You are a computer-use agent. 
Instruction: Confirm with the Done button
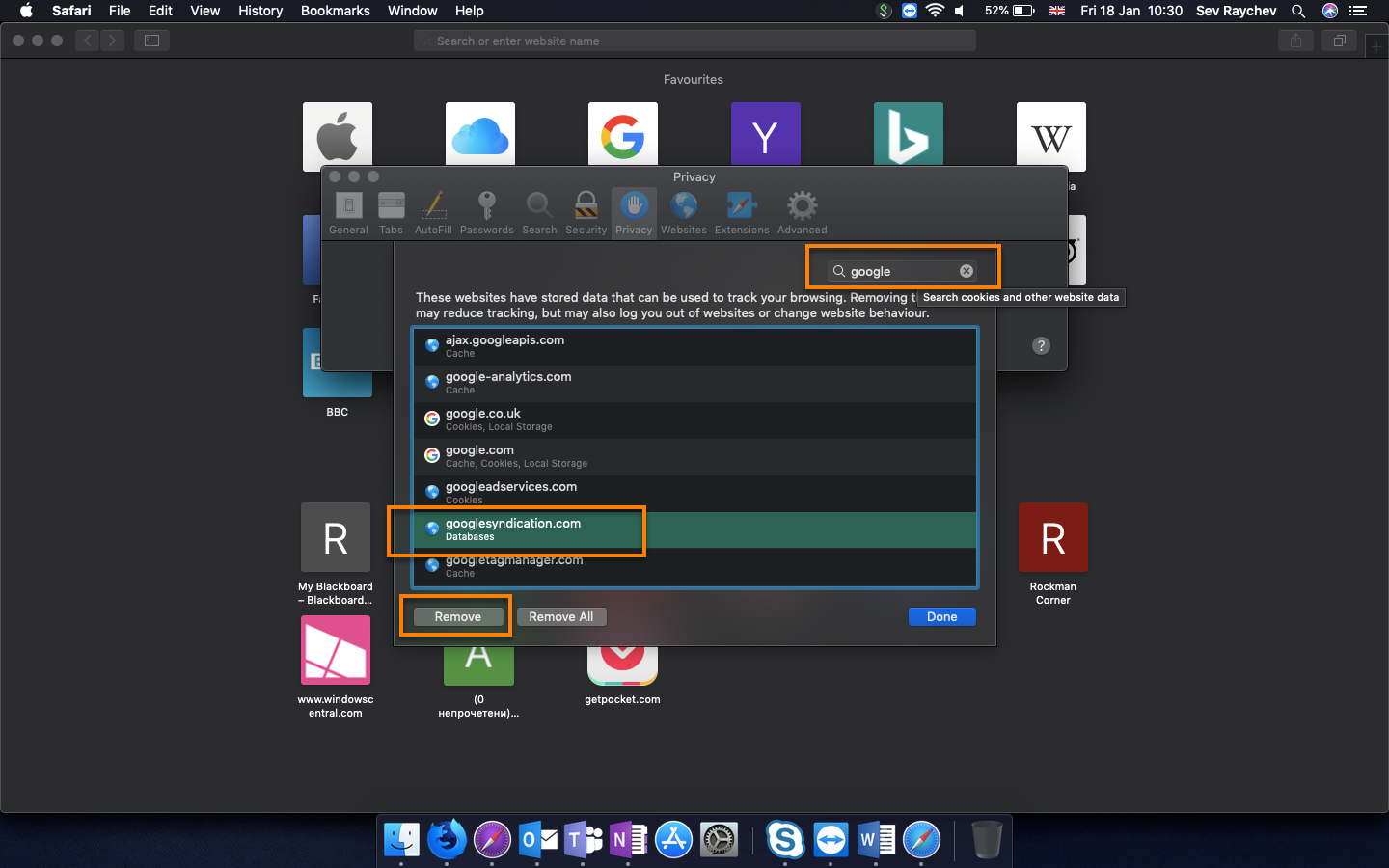coord(942,616)
